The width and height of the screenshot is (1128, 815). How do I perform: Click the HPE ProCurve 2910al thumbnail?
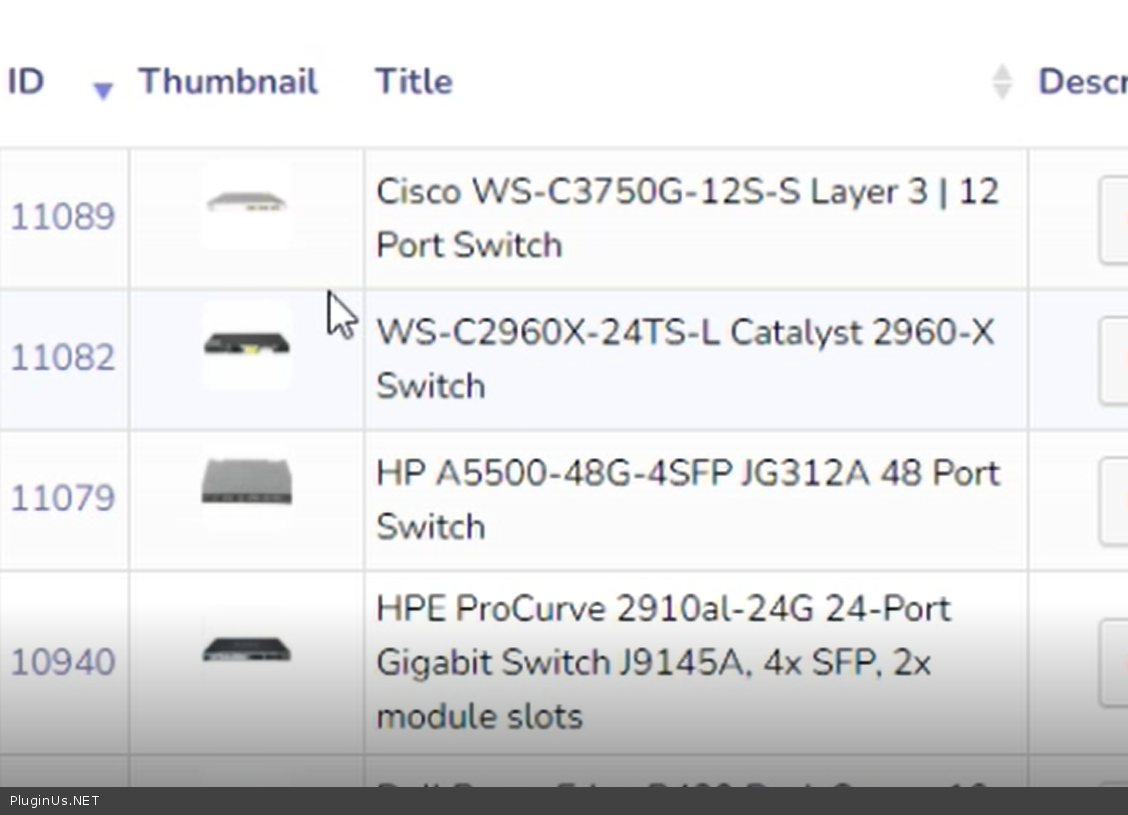(246, 651)
